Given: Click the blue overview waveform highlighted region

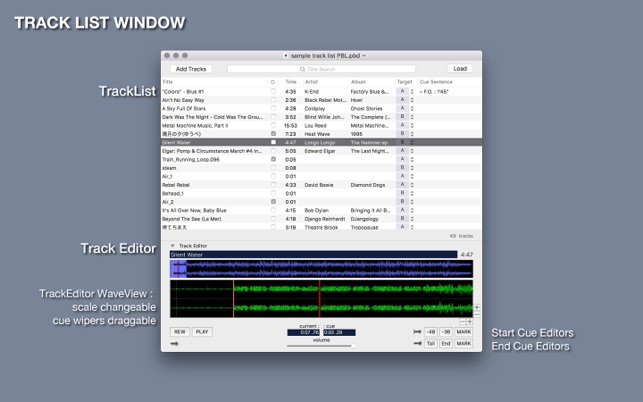Looking at the screenshot, I should 178,269.
